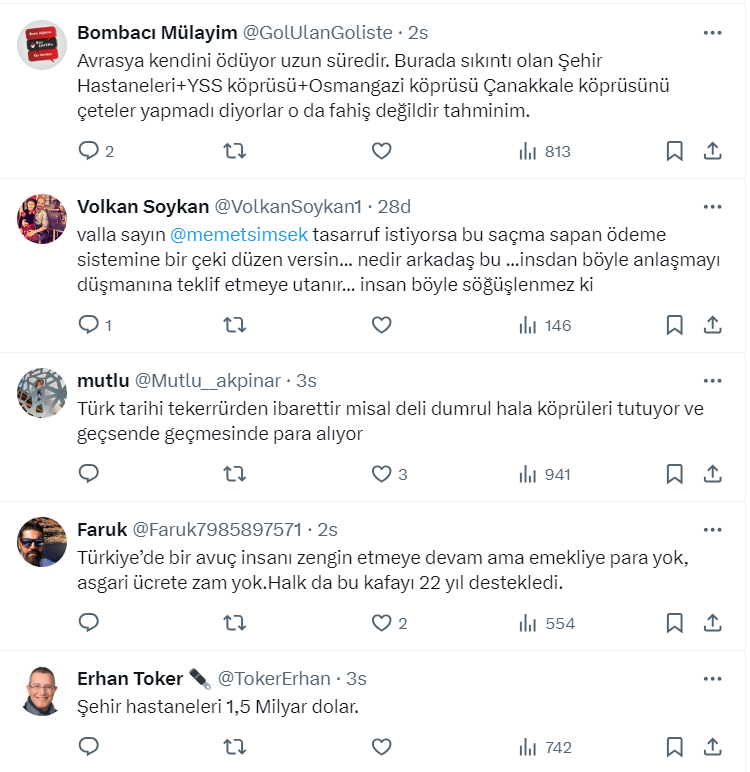750x772 pixels.
Task: Open the @TokerErhan handle link
Action: [x=274, y=679]
